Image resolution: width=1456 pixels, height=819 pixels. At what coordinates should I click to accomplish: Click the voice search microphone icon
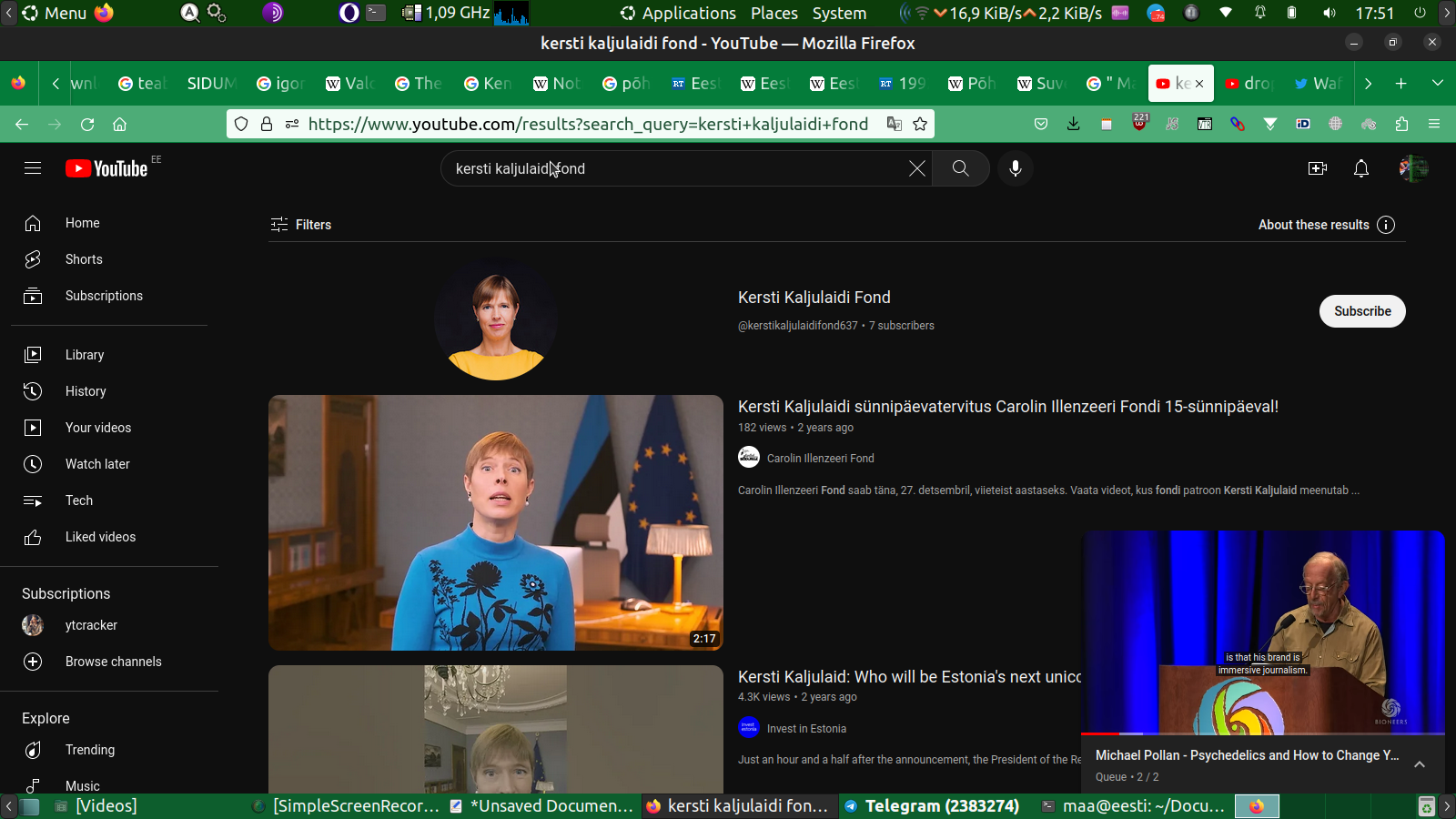point(1016,168)
